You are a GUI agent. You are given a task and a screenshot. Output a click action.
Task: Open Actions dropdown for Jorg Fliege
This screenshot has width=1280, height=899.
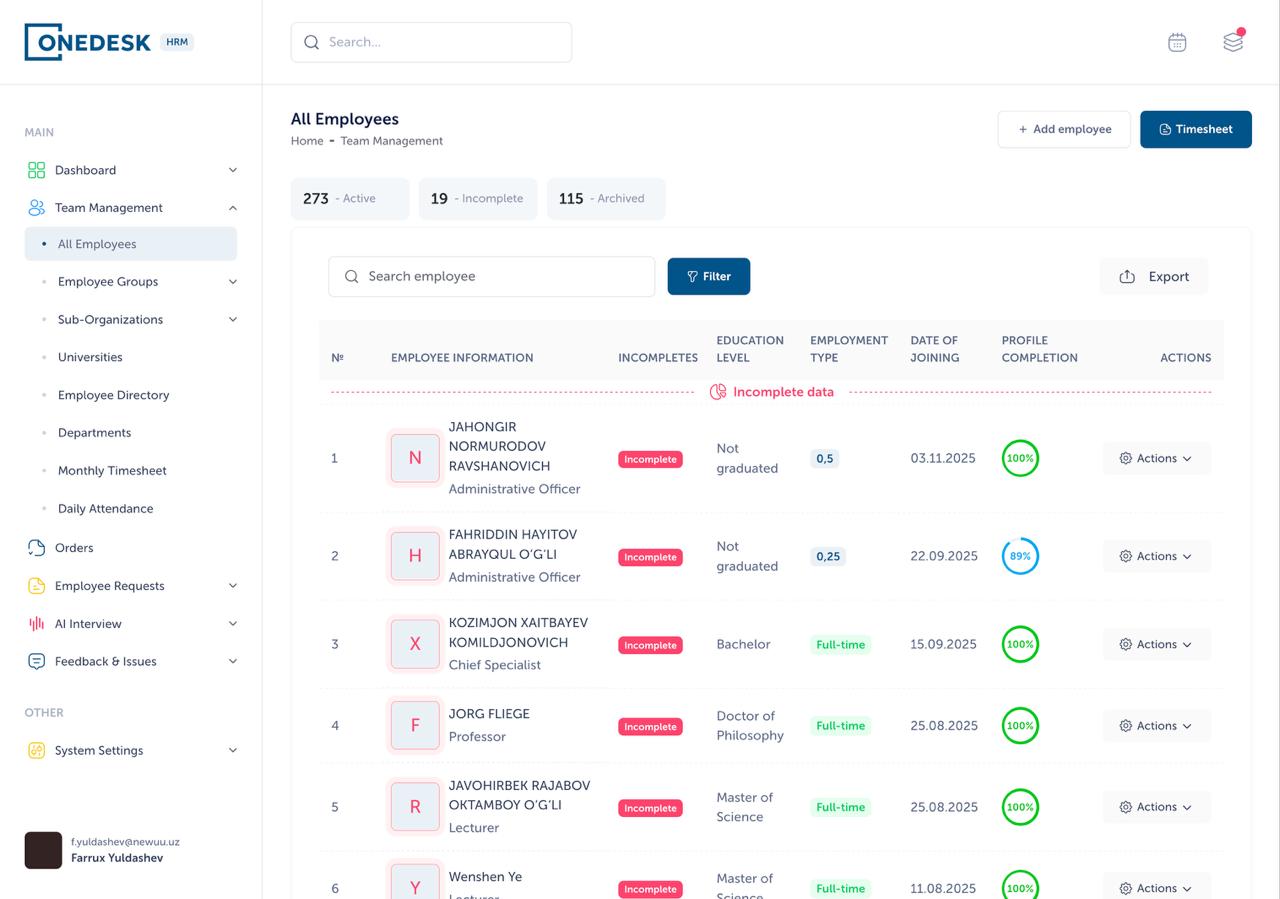(1156, 726)
